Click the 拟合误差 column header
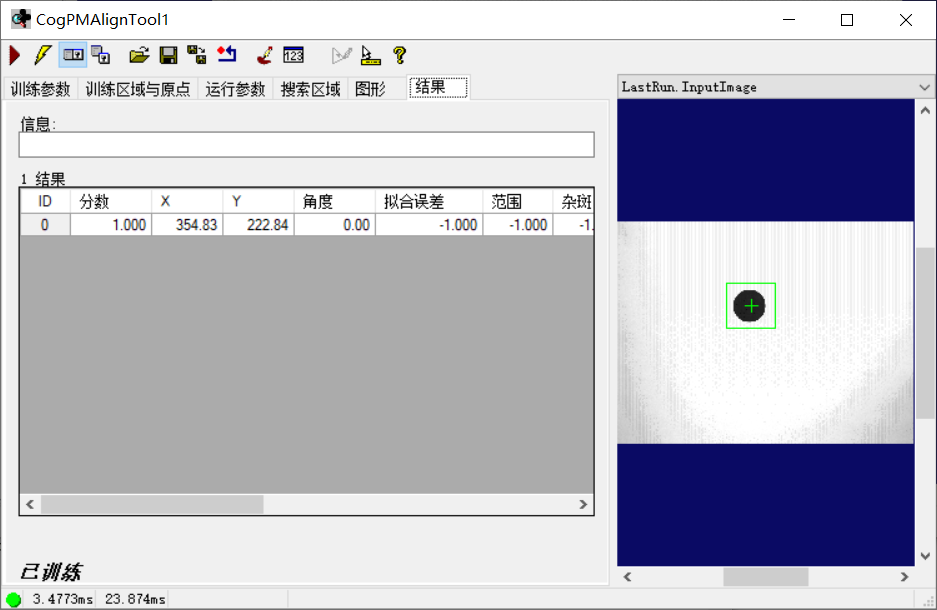This screenshot has height=610, width=937. (429, 201)
